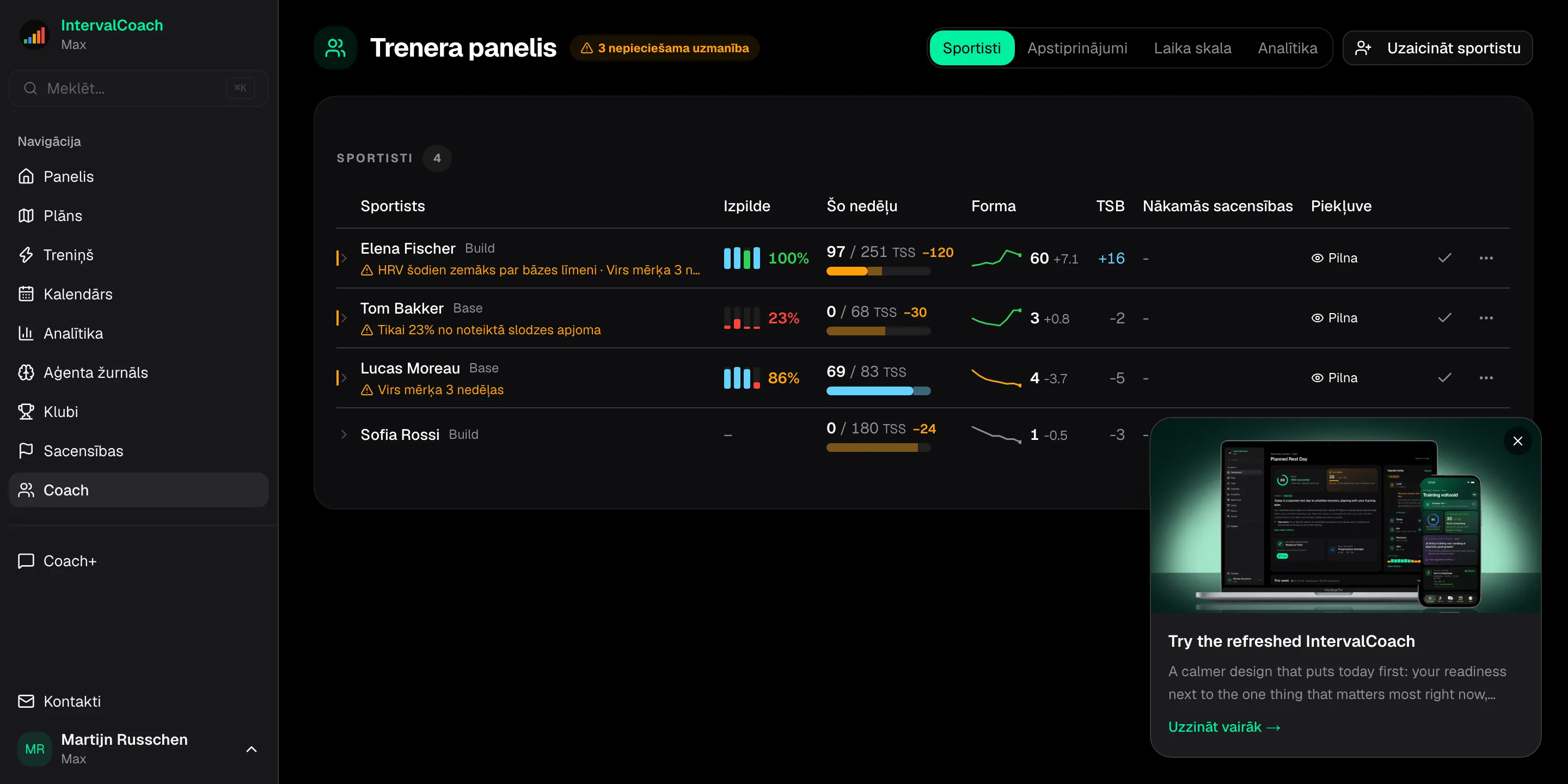
Task: Open more options for Lucas Moreau
Action: pos(1486,378)
